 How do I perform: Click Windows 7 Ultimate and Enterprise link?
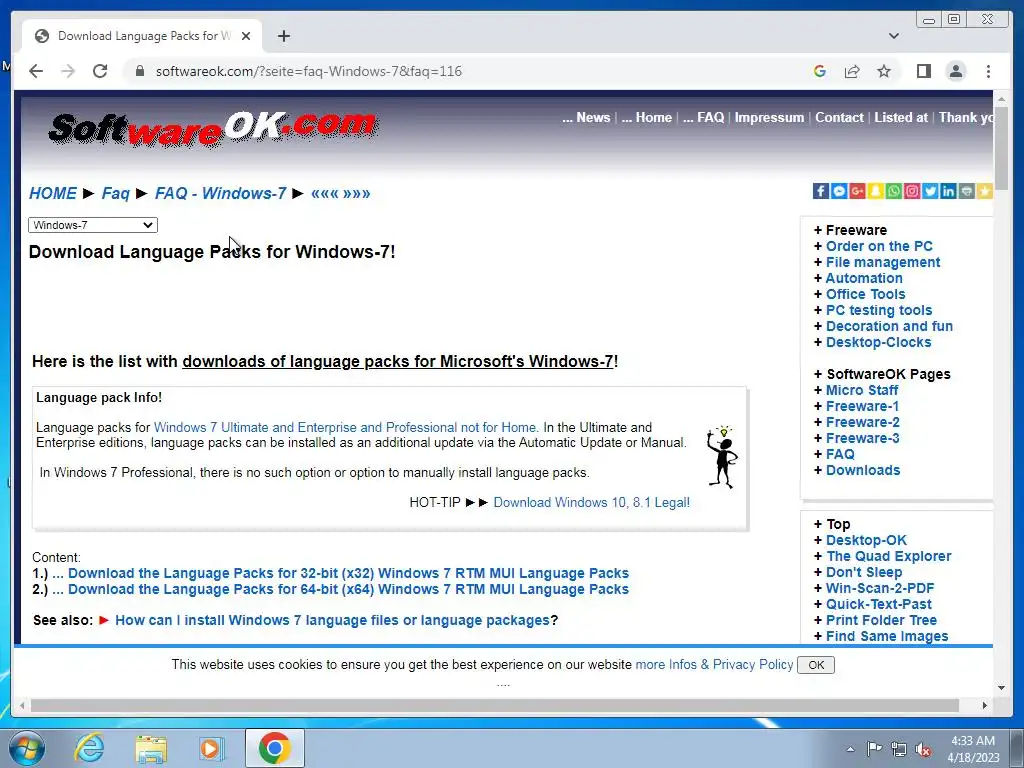346,428
